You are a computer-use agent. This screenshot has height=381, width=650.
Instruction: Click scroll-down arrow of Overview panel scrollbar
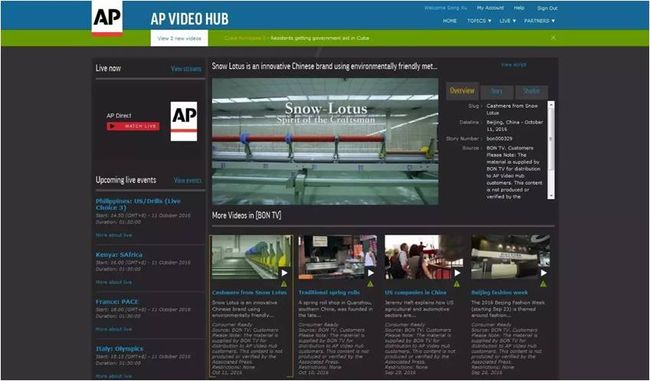[551, 196]
